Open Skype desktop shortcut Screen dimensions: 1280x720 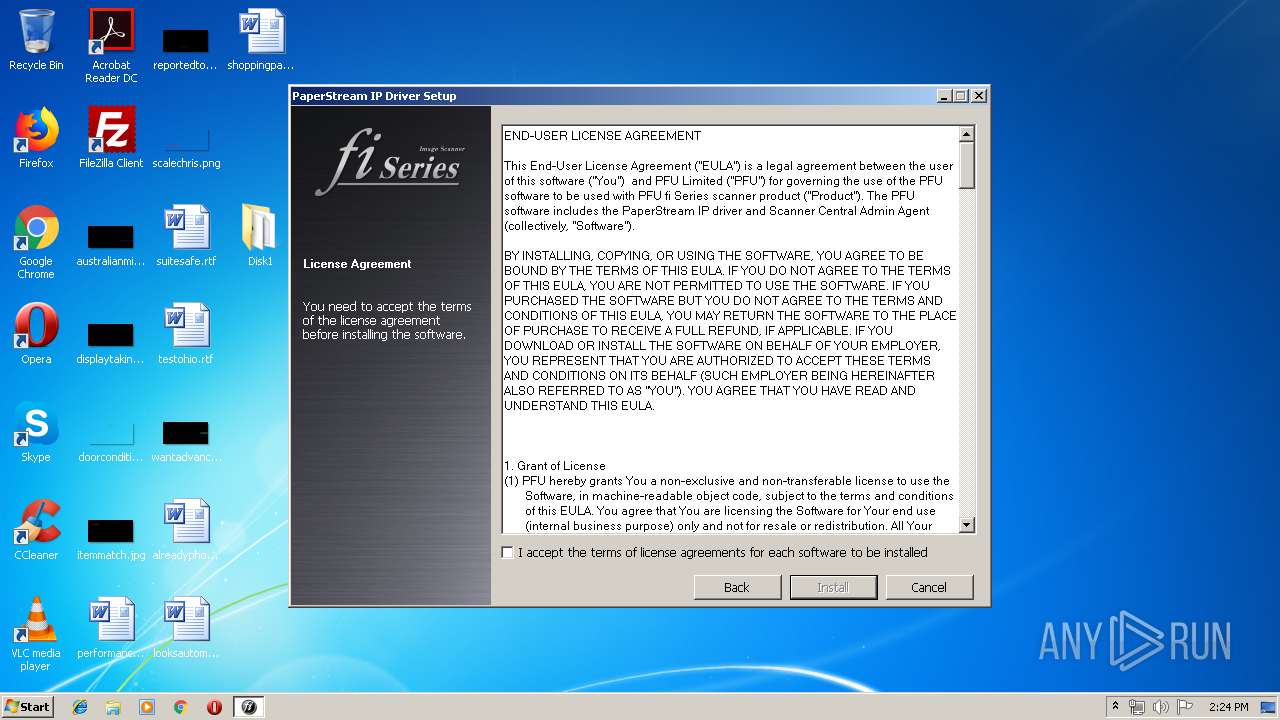tap(36, 432)
